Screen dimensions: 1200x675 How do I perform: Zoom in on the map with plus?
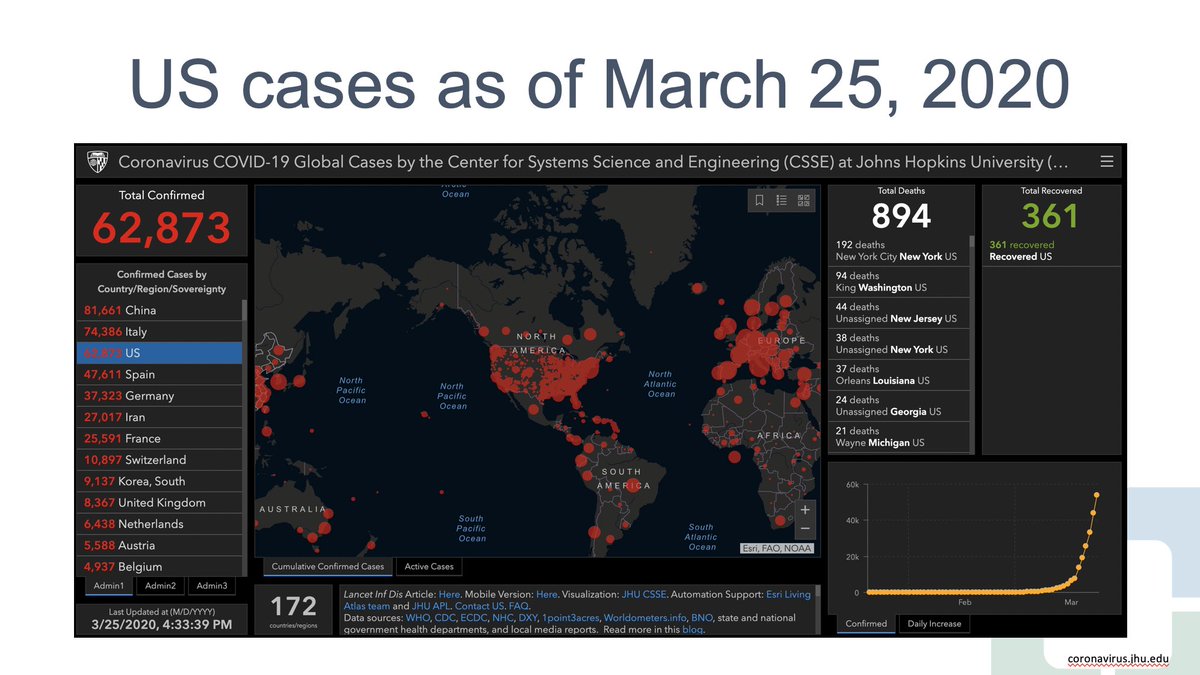[805, 509]
